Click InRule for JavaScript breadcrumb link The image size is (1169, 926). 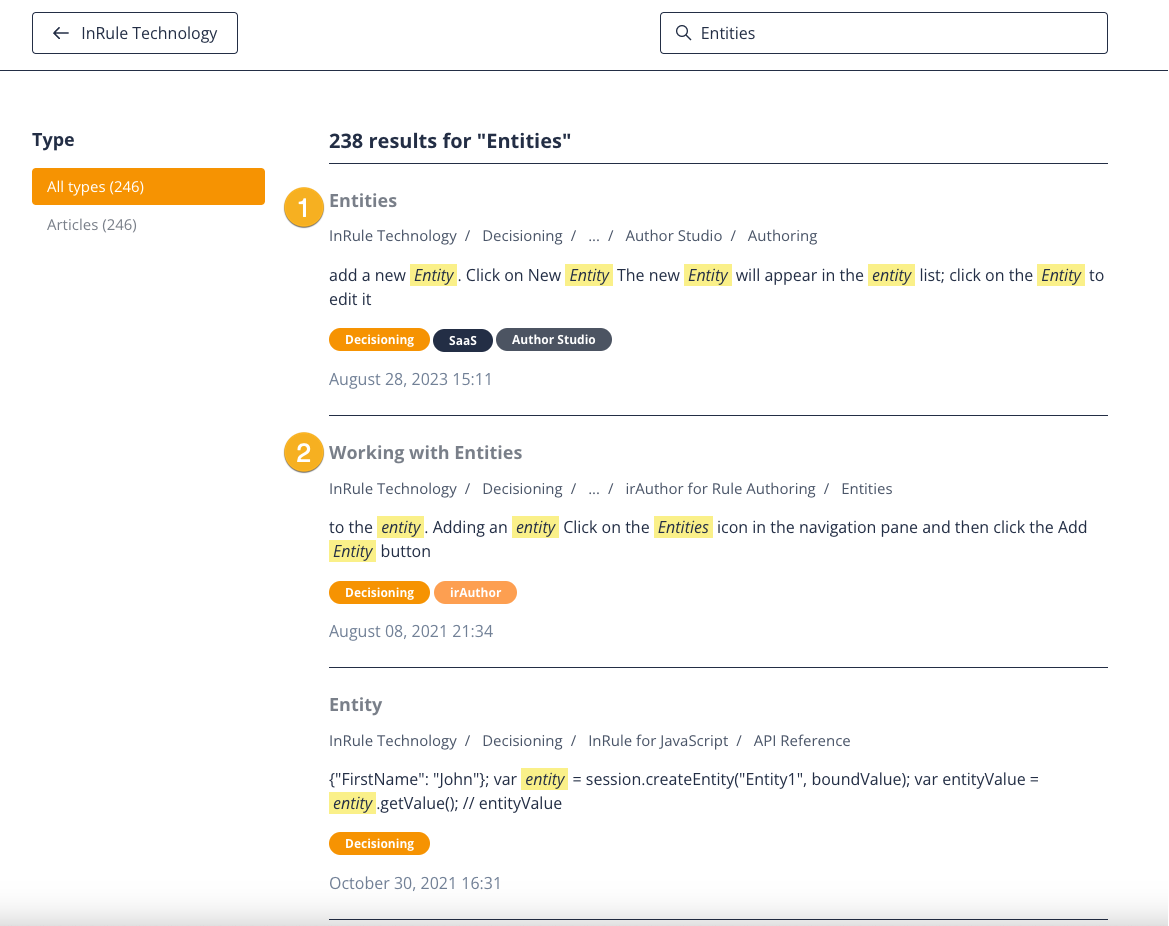(658, 741)
